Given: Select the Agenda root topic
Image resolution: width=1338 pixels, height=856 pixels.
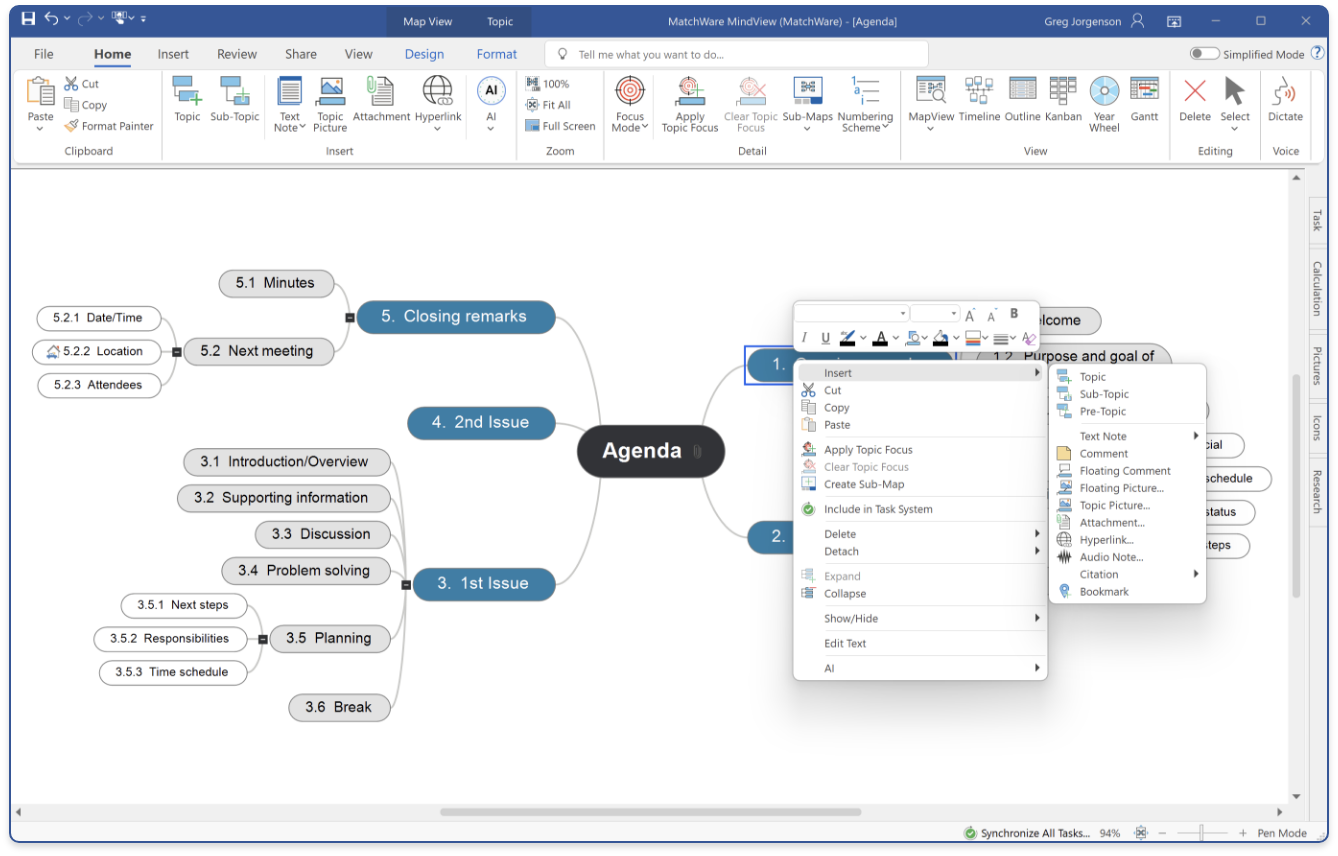Looking at the screenshot, I should point(650,451).
